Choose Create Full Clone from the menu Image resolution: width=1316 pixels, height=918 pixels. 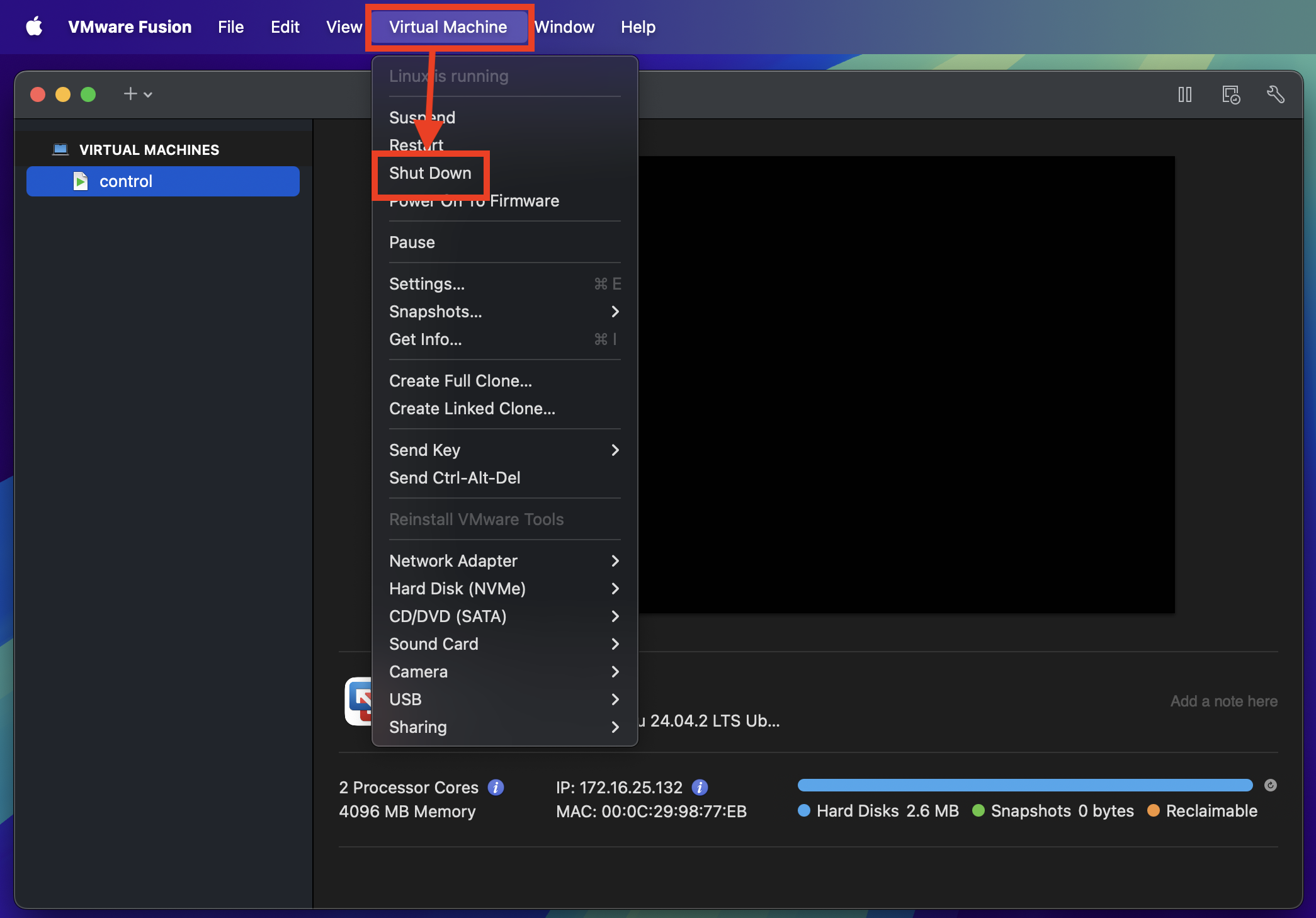click(460, 380)
